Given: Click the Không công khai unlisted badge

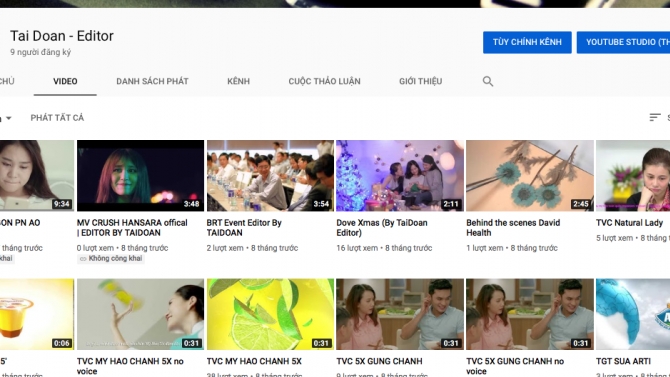Looking at the screenshot, I should [x=111, y=259].
